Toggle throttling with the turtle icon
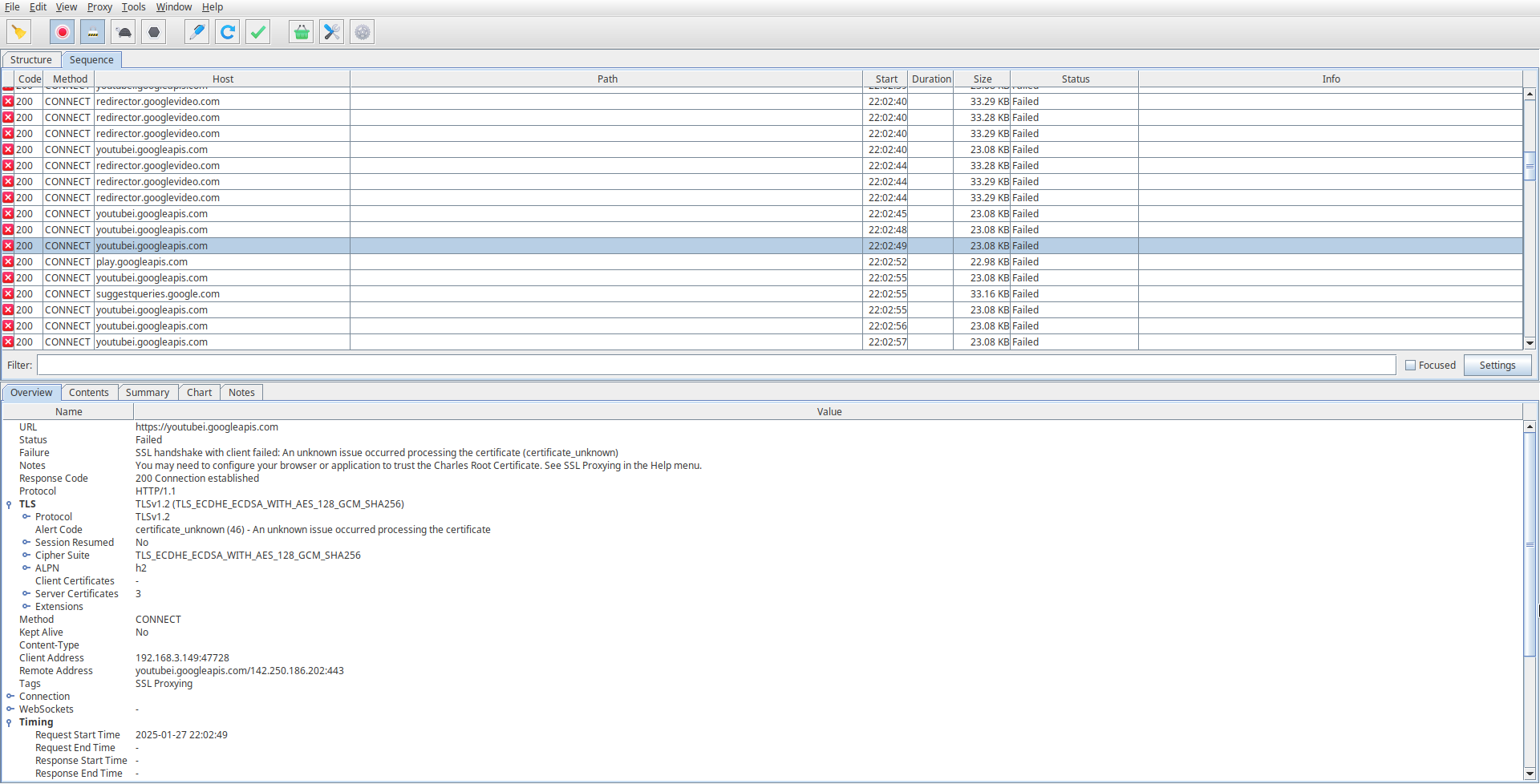This screenshot has width=1540, height=784. [x=124, y=32]
